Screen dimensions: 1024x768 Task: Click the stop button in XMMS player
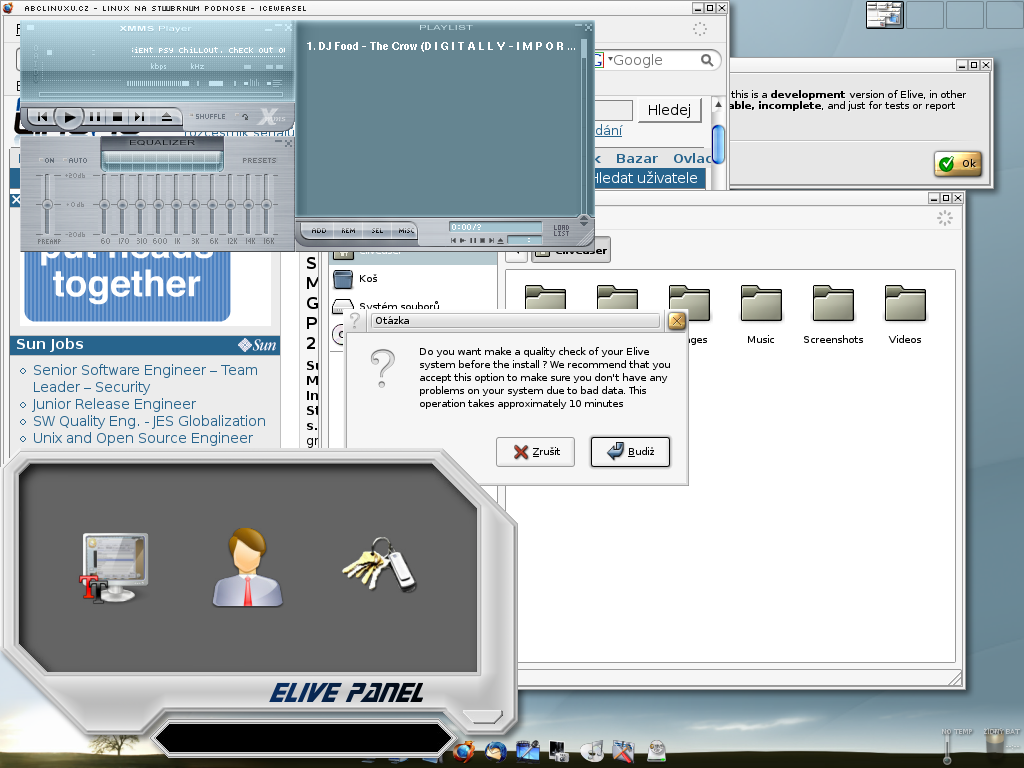(x=117, y=117)
